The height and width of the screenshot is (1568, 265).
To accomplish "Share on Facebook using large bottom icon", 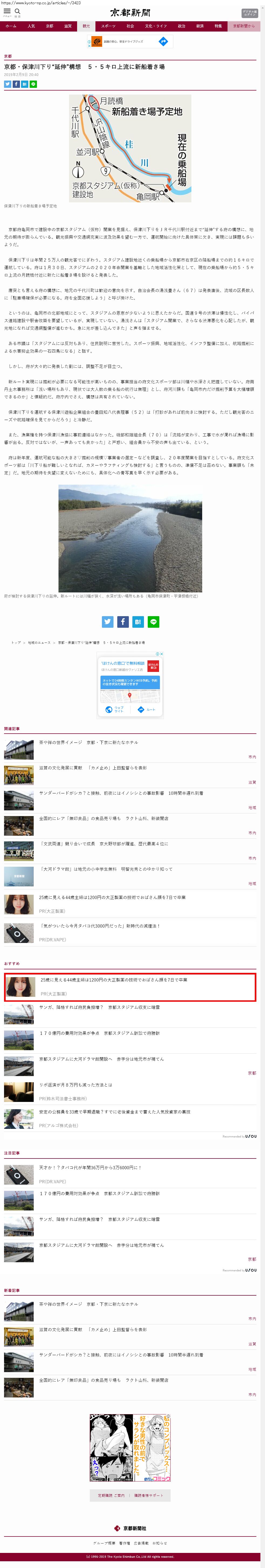I will 122,622.
